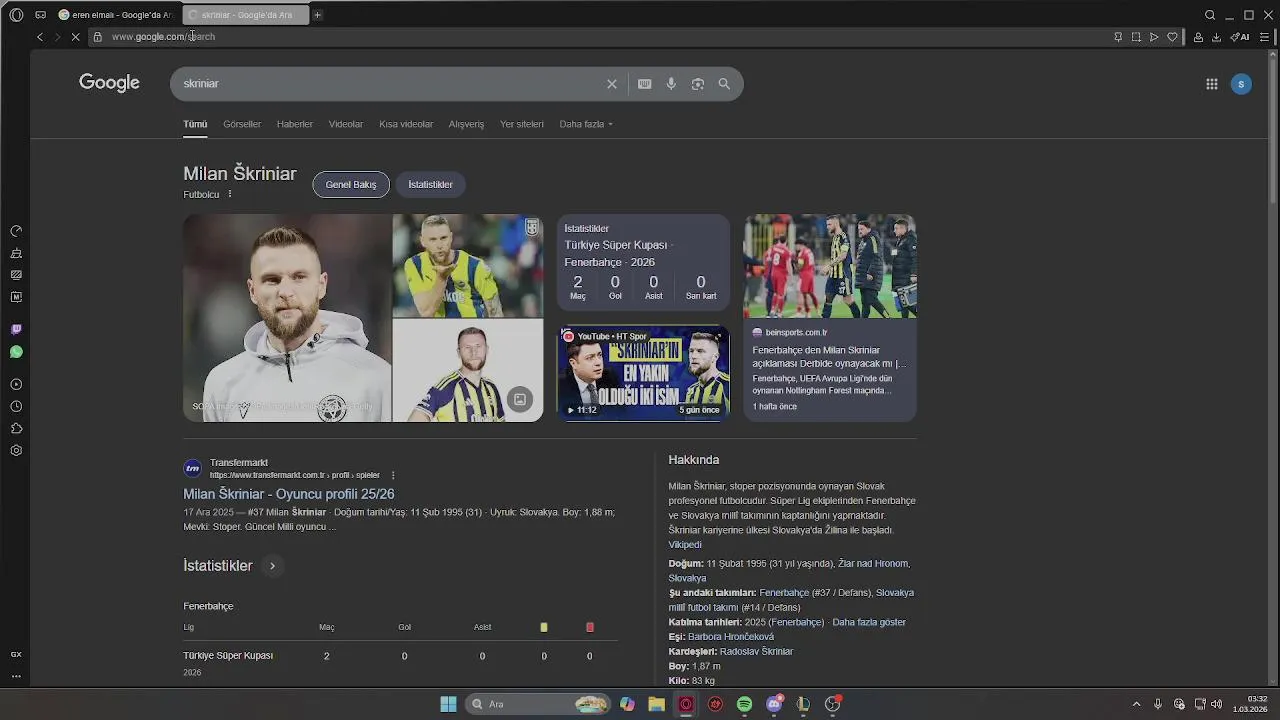The image size is (1280, 720).
Task: Select the Haberler results tab
Action: tap(295, 124)
